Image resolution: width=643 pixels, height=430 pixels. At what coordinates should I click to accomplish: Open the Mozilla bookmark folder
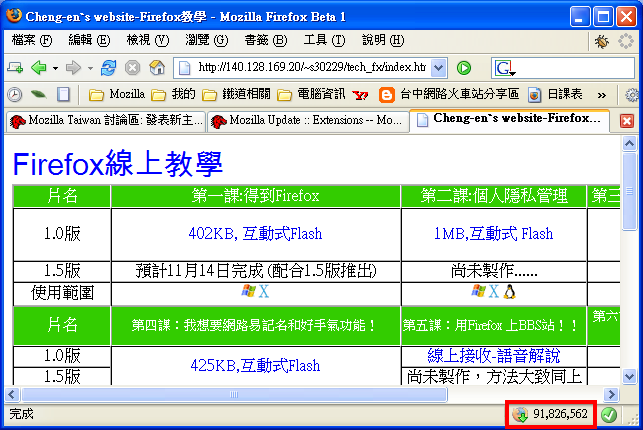click(x=117, y=95)
